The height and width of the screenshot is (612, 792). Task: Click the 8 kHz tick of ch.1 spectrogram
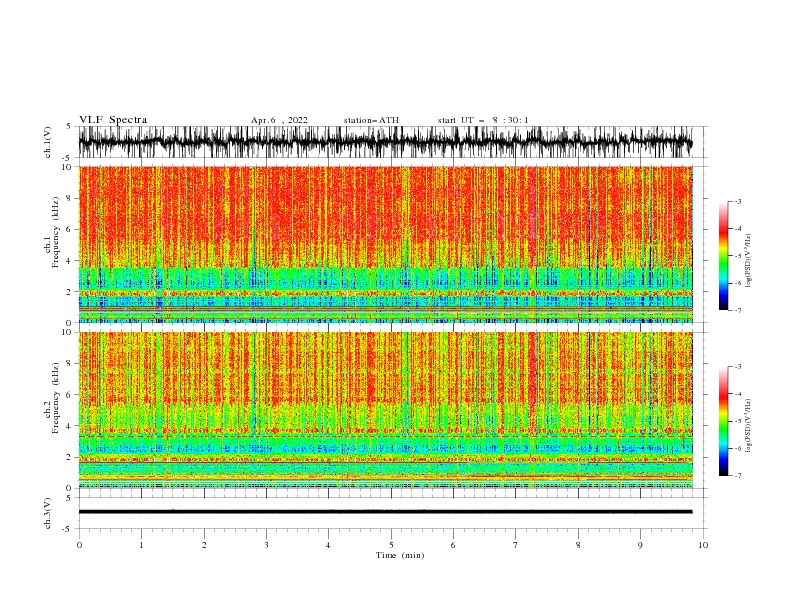69,198
